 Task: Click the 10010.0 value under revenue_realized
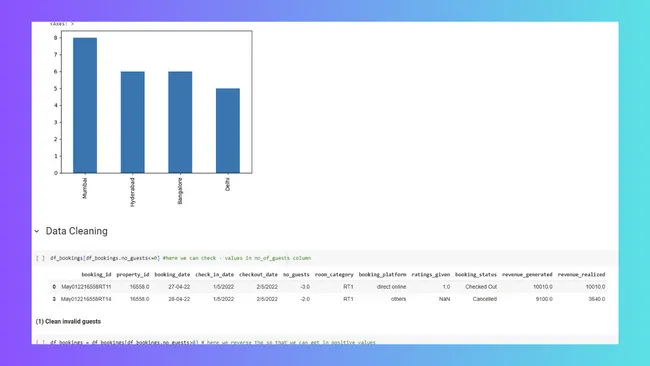[x=595, y=287]
